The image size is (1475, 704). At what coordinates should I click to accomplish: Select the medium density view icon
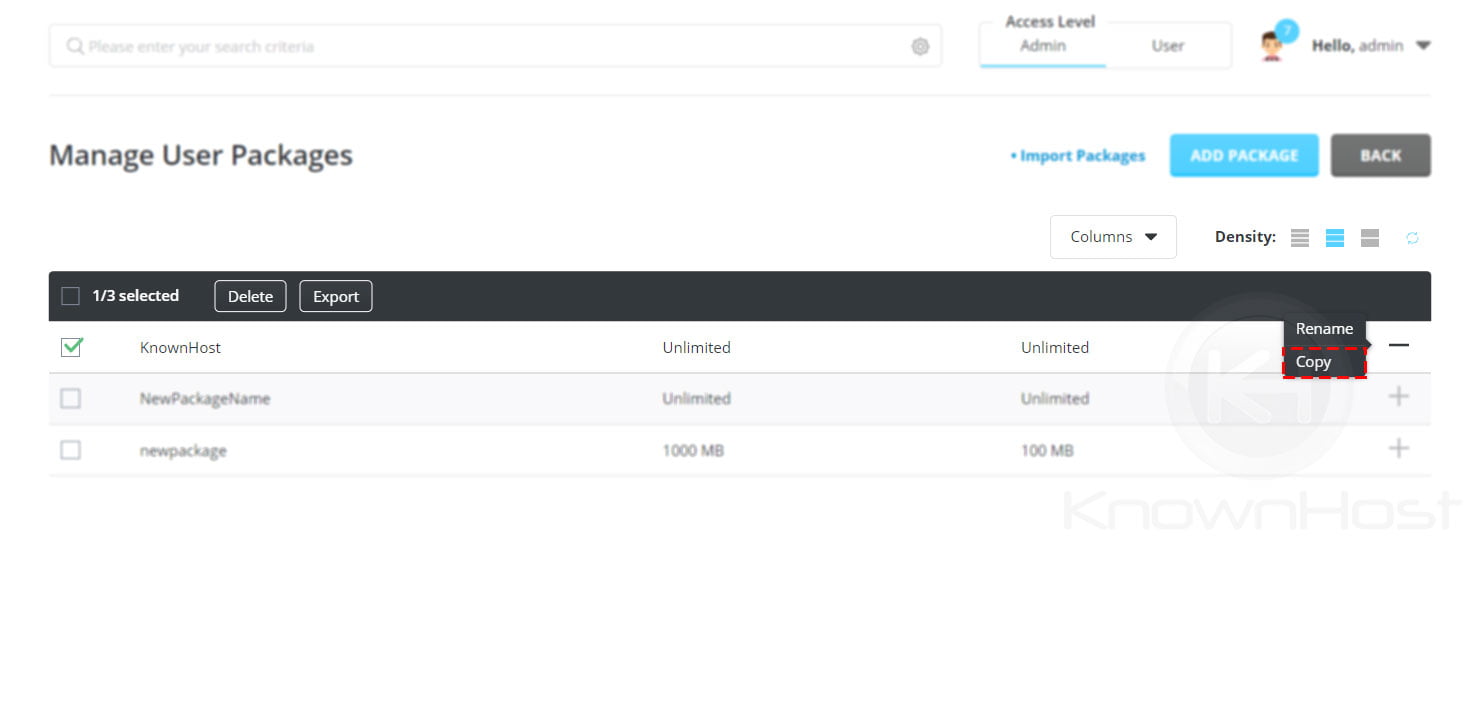tap(1334, 237)
